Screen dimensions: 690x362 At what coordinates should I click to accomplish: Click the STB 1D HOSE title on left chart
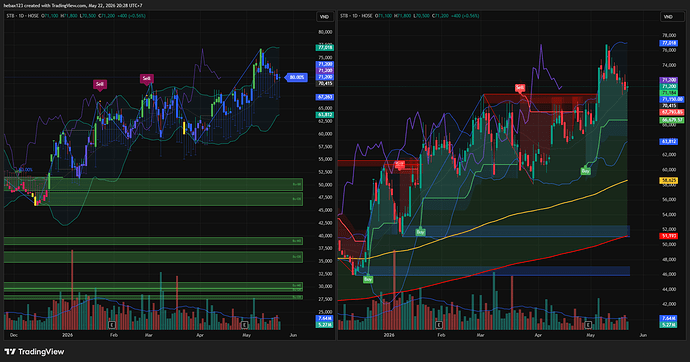pyautogui.click(x=22, y=16)
